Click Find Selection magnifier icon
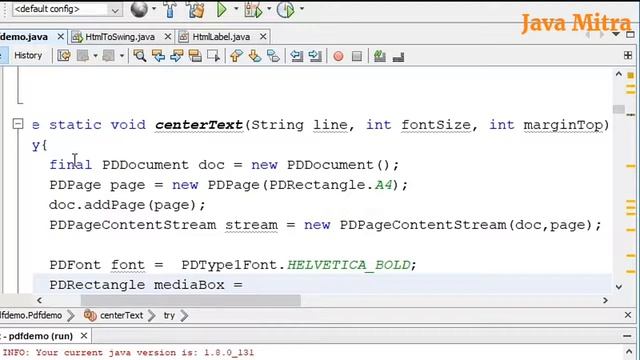This screenshot has height=360, width=640. (x=140, y=56)
